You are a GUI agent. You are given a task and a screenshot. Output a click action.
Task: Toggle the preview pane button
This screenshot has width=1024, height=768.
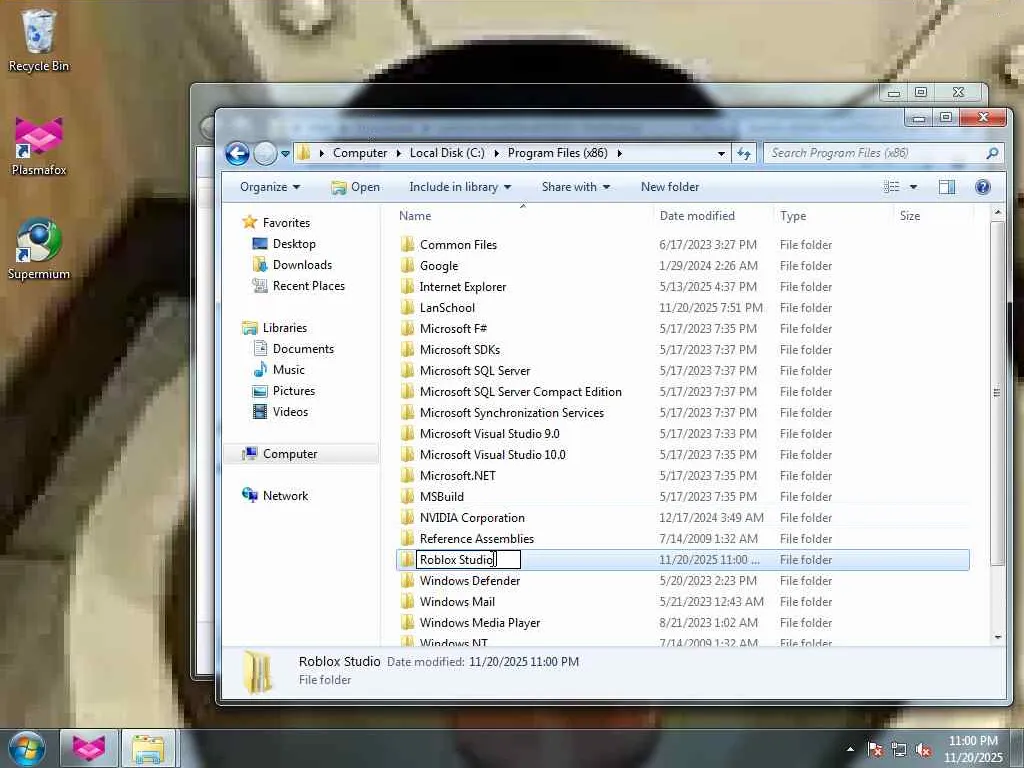947,187
